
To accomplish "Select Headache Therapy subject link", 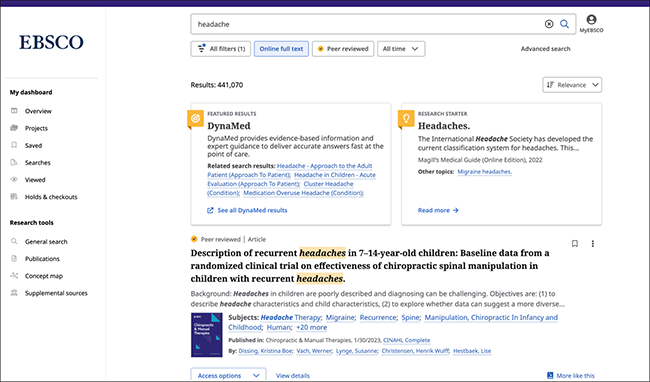I will [x=291, y=317].
